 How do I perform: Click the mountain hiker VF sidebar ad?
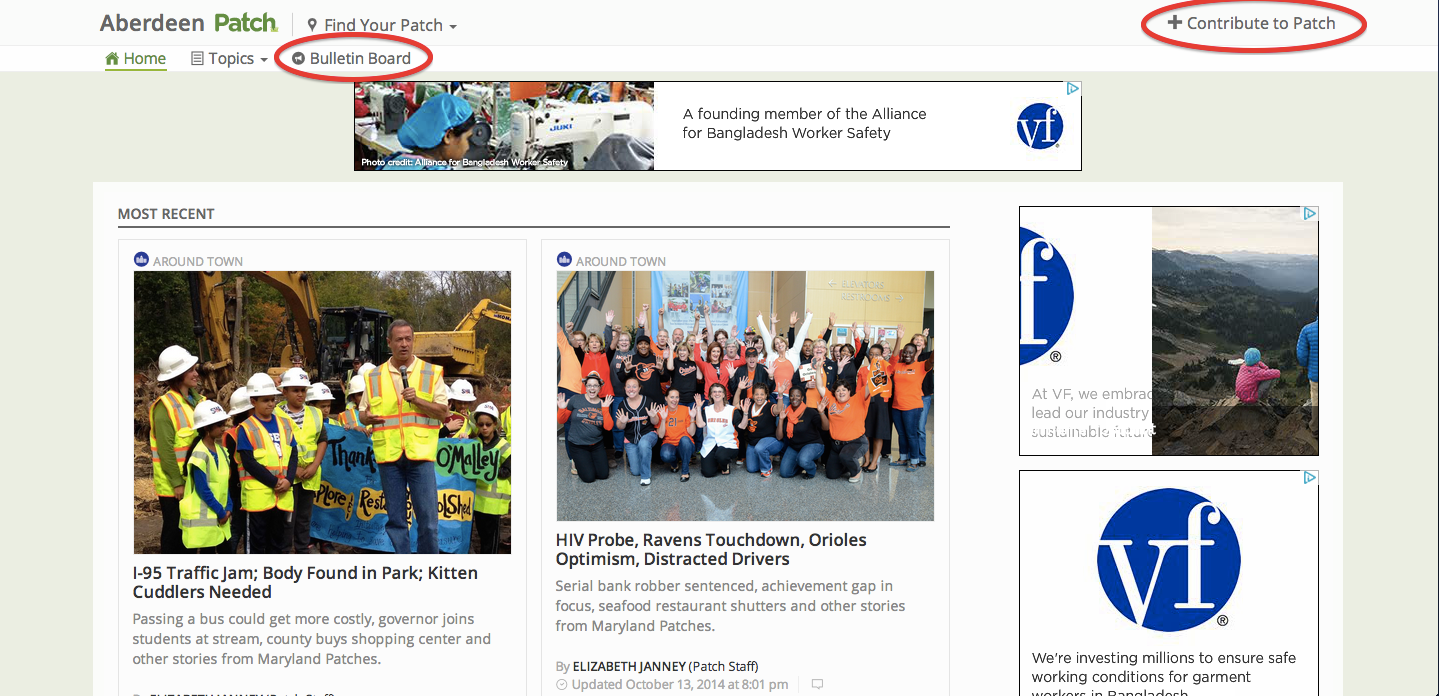1168,331
